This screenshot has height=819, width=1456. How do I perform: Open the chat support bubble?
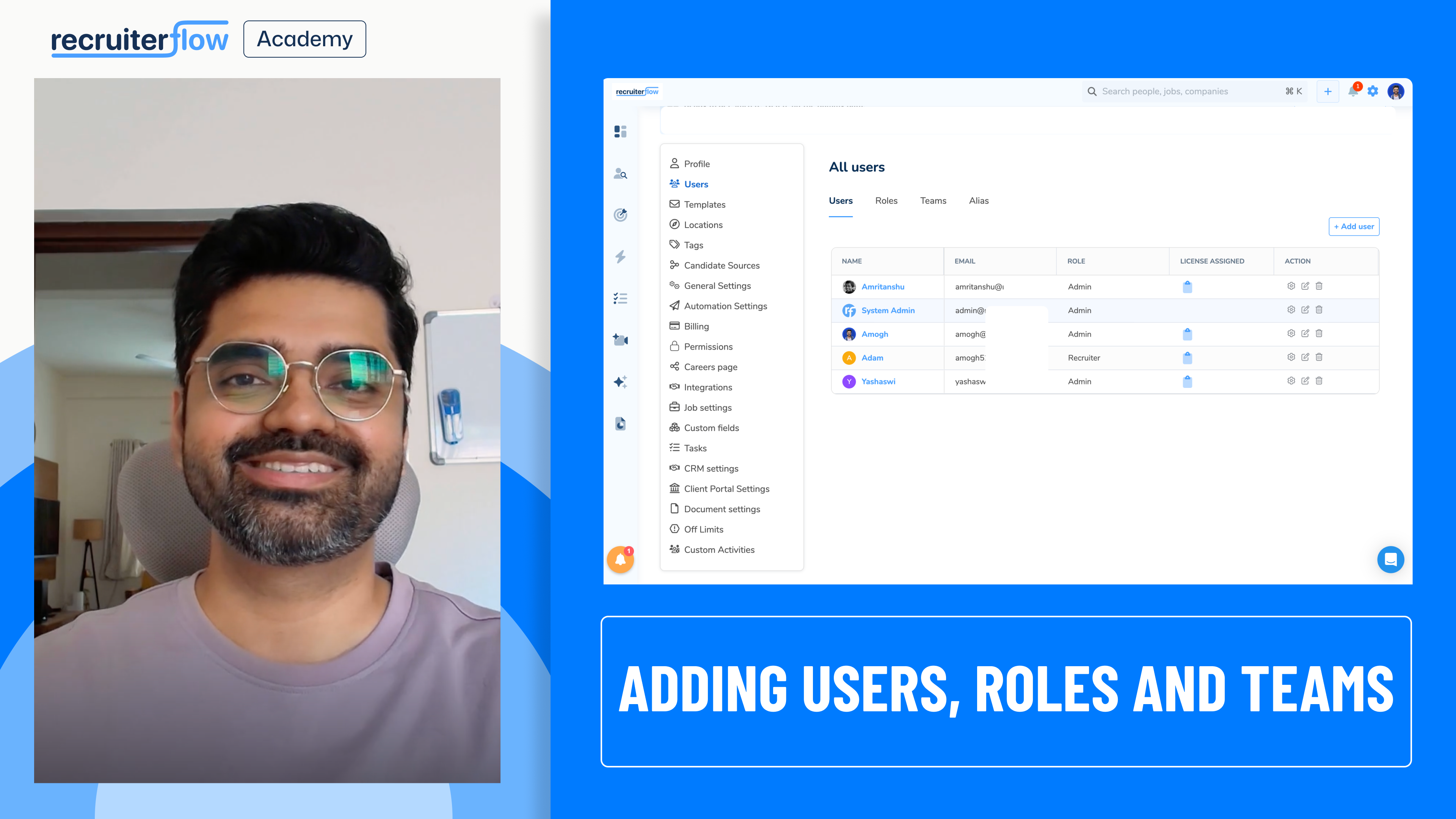[1390, 560]
